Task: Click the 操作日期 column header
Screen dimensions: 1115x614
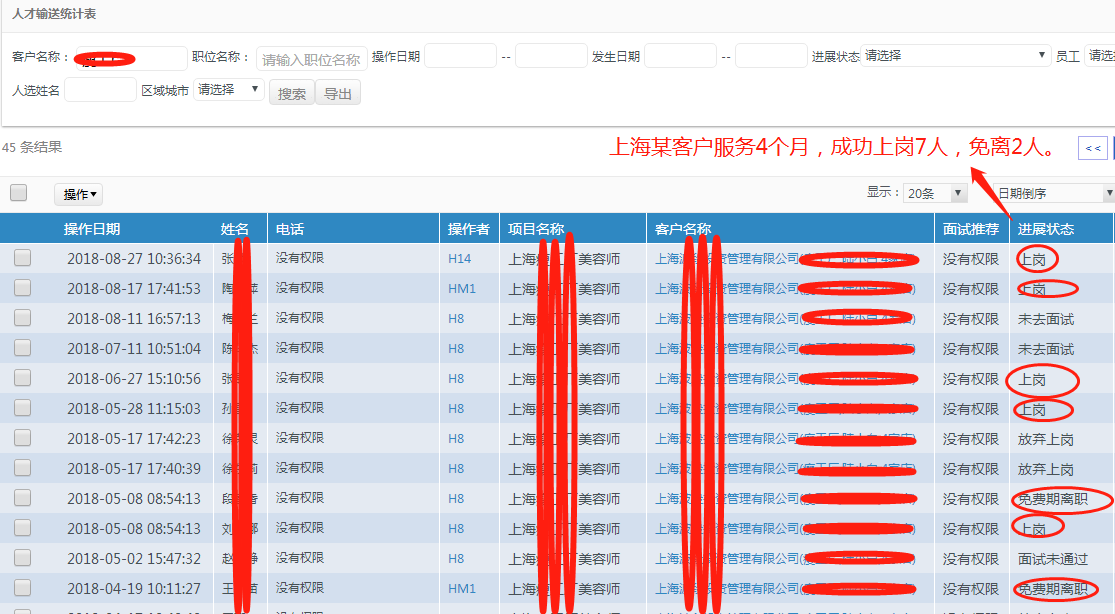Action: click(92, 229)
